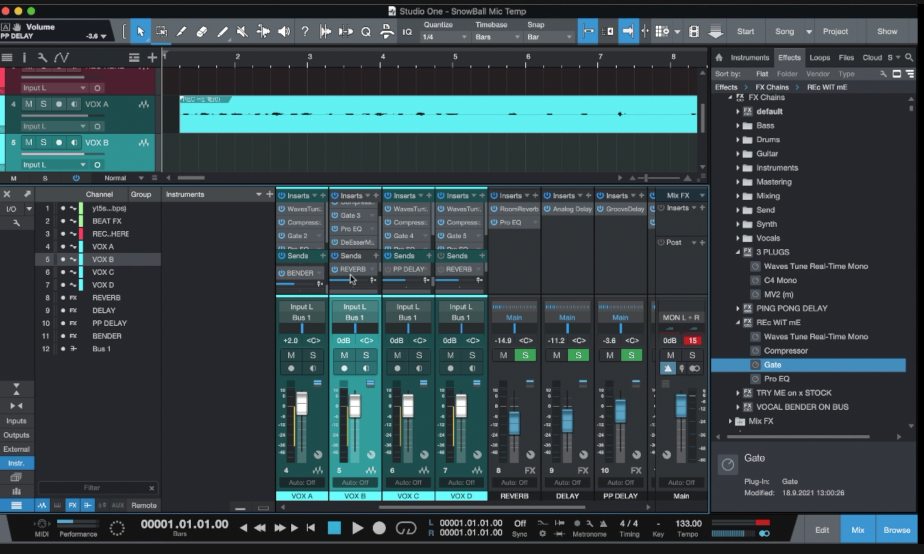Click the console channel Filter field

click(x=92, y=487)
